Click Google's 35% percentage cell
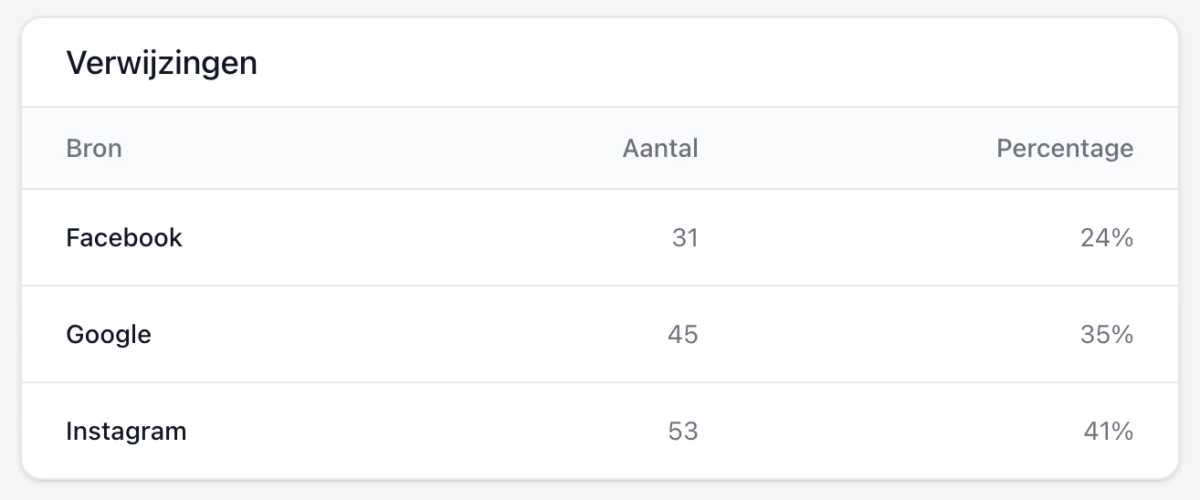Image resolution: width=1200 pixels, height=500 pixels. coord(1106,335)
